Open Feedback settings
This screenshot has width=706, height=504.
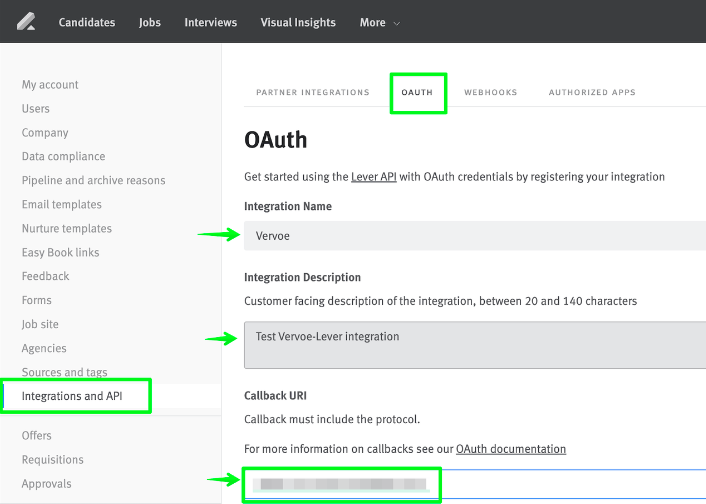[x=45, y=276]
